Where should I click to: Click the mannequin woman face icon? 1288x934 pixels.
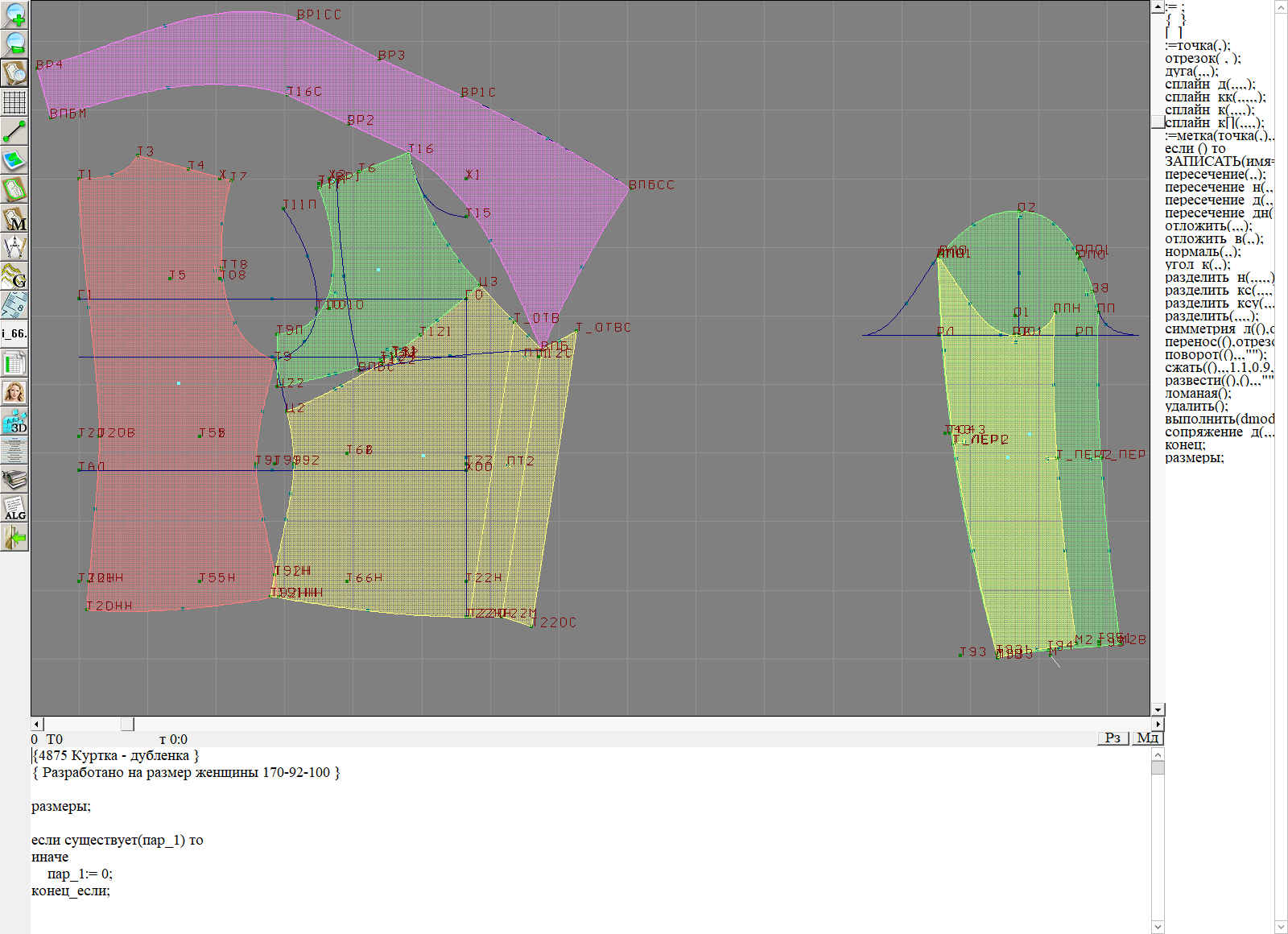click(x=14, y=392)
